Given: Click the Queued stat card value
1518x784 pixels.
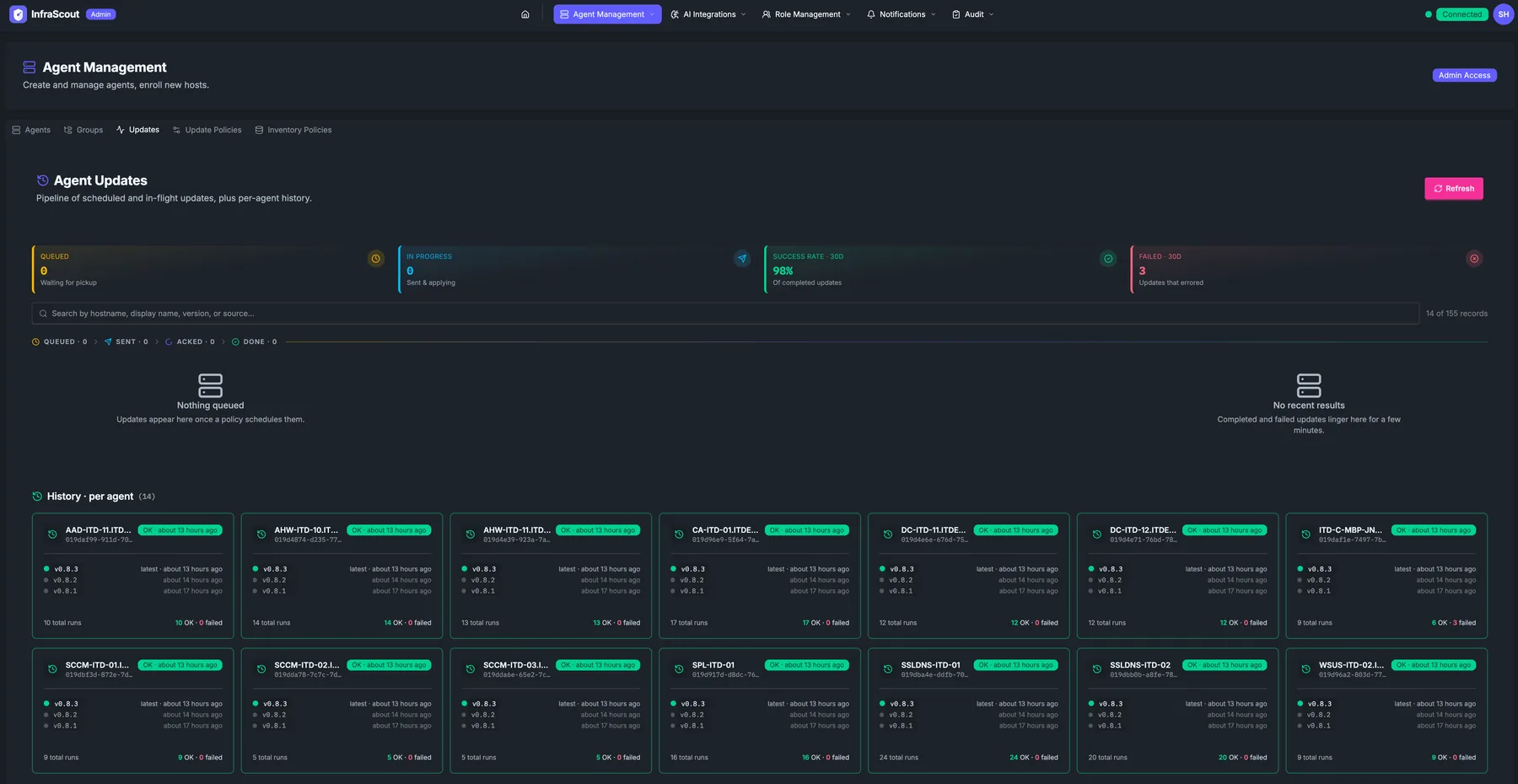Looking at the screenshot, I should [x=44, y=271].
